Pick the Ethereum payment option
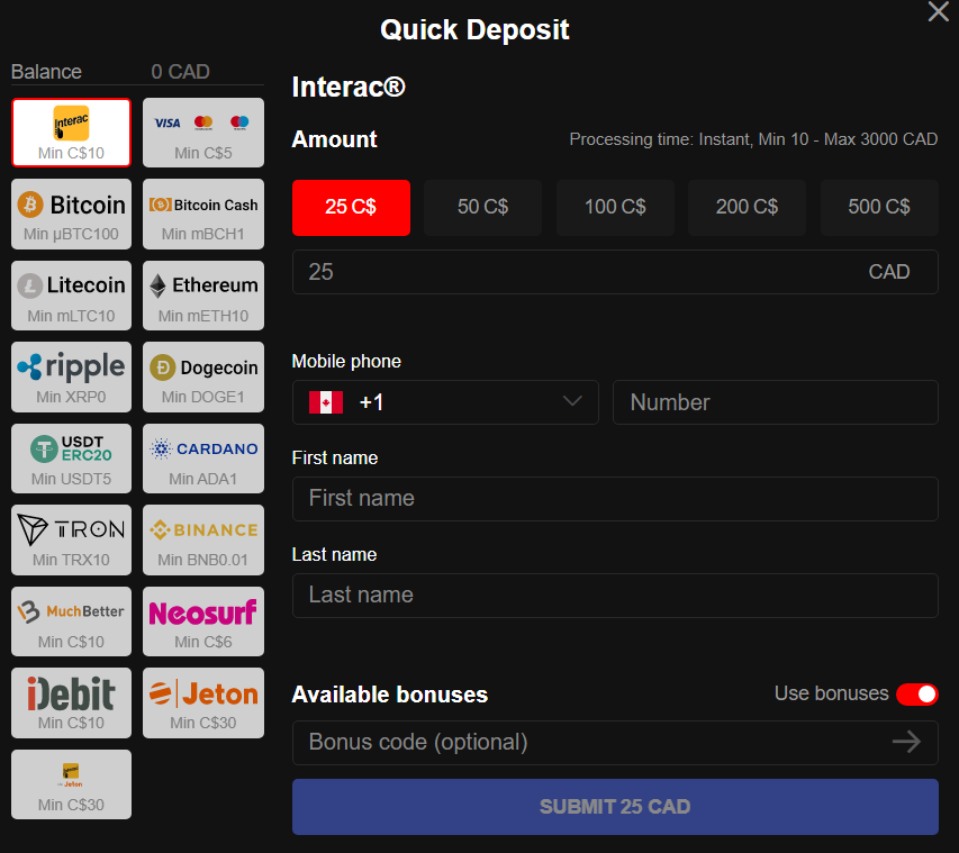Screen dimensions: 959x853 [203, 296]
